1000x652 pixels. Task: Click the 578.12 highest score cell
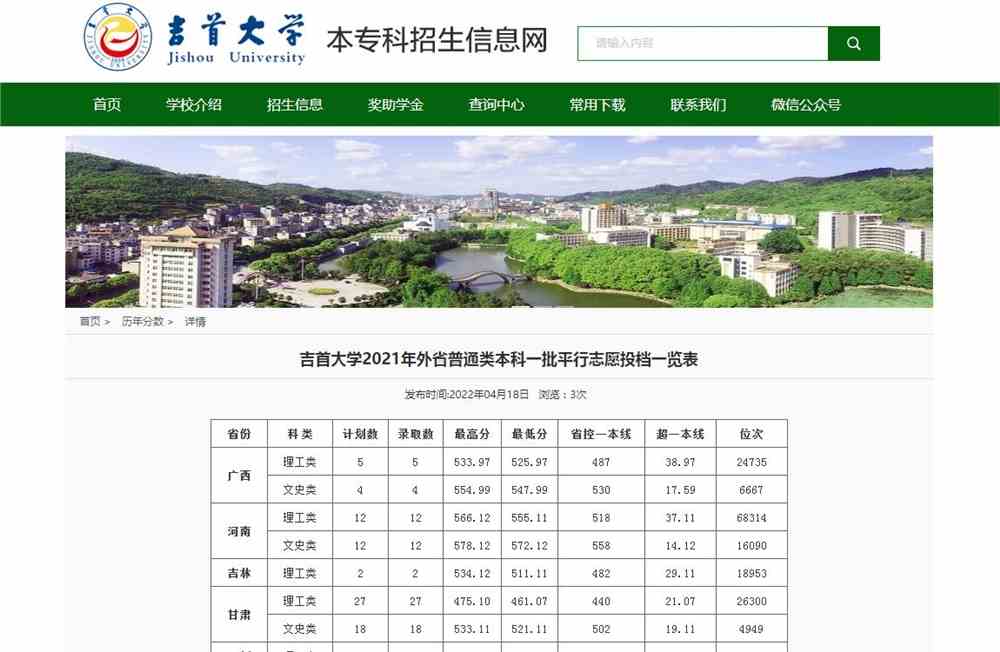pyautogui.click(x=472, y=545)
